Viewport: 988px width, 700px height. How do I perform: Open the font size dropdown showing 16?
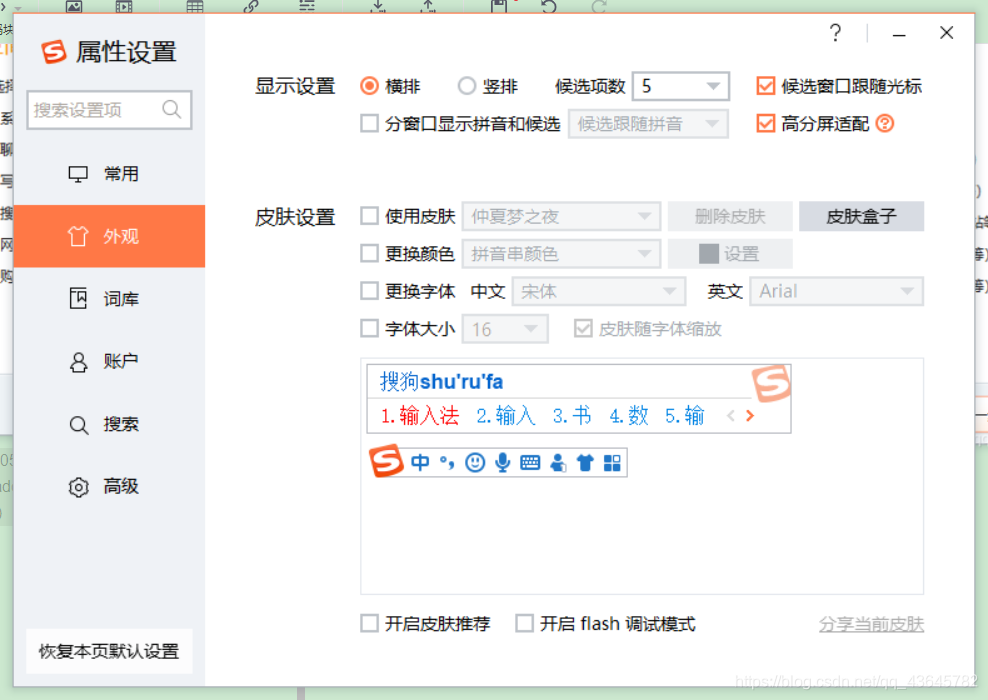505,329
